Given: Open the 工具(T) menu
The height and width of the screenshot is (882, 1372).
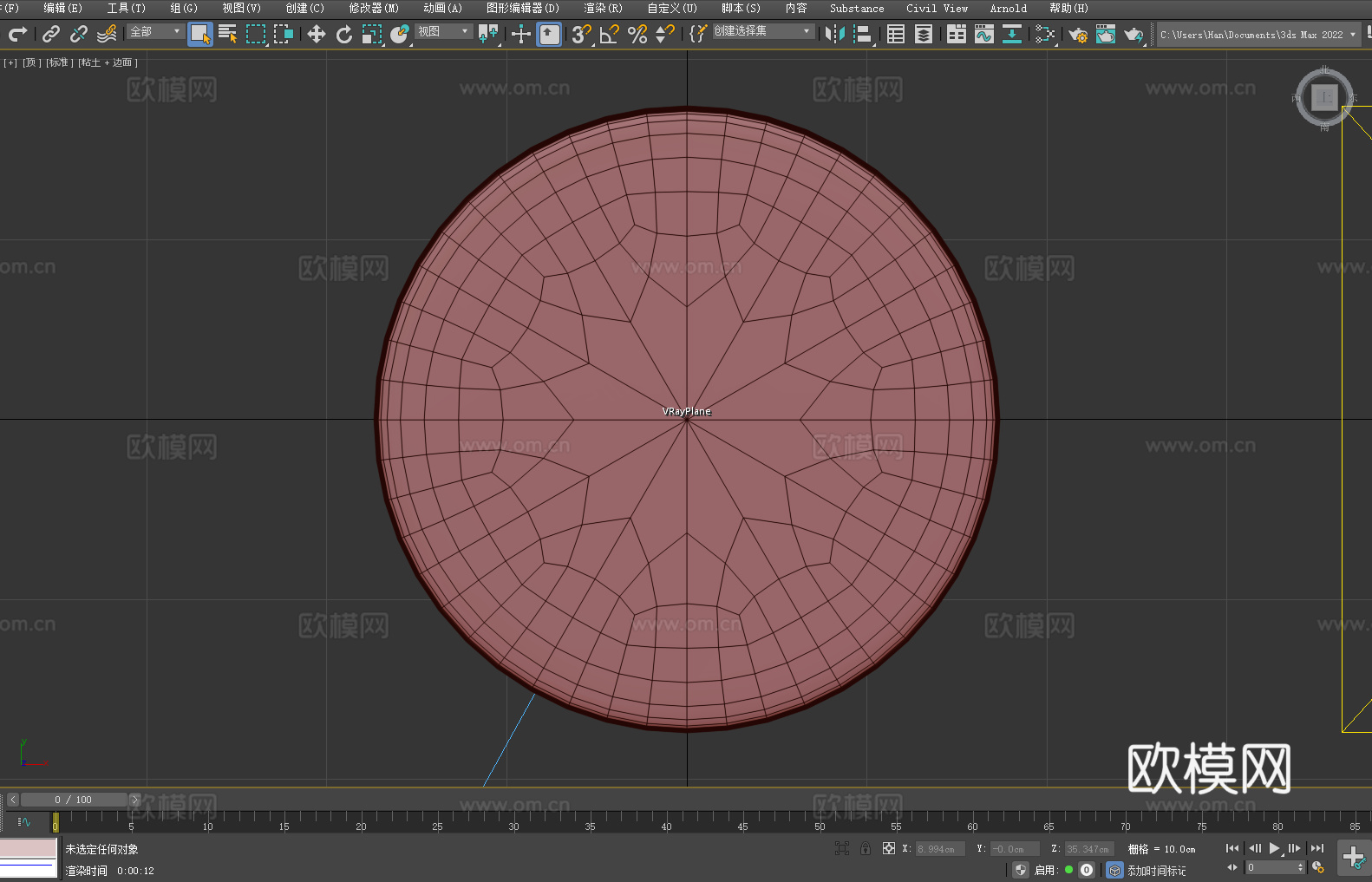Looking at the screenshot, I should coord(127,8).
